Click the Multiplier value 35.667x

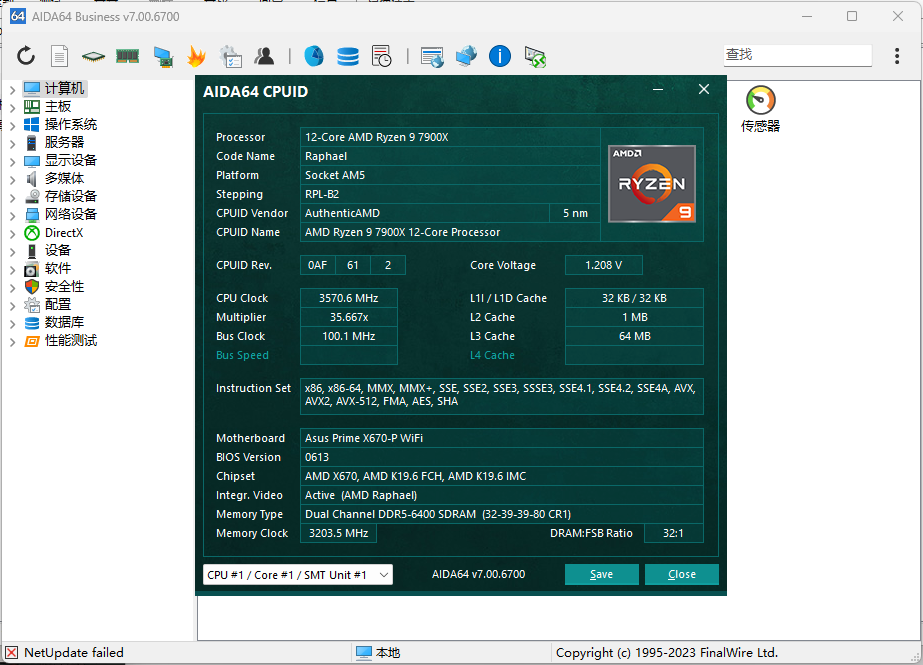348,317
